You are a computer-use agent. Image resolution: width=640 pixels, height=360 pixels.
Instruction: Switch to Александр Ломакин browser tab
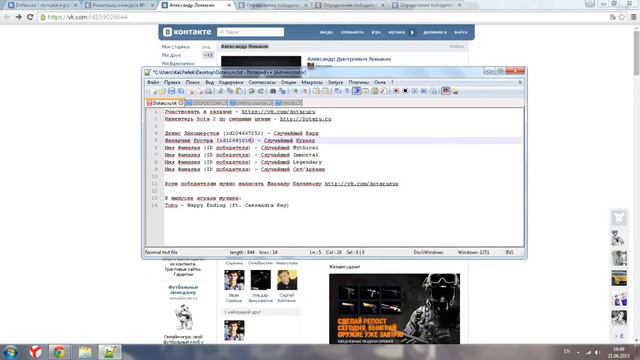(196, 5)
